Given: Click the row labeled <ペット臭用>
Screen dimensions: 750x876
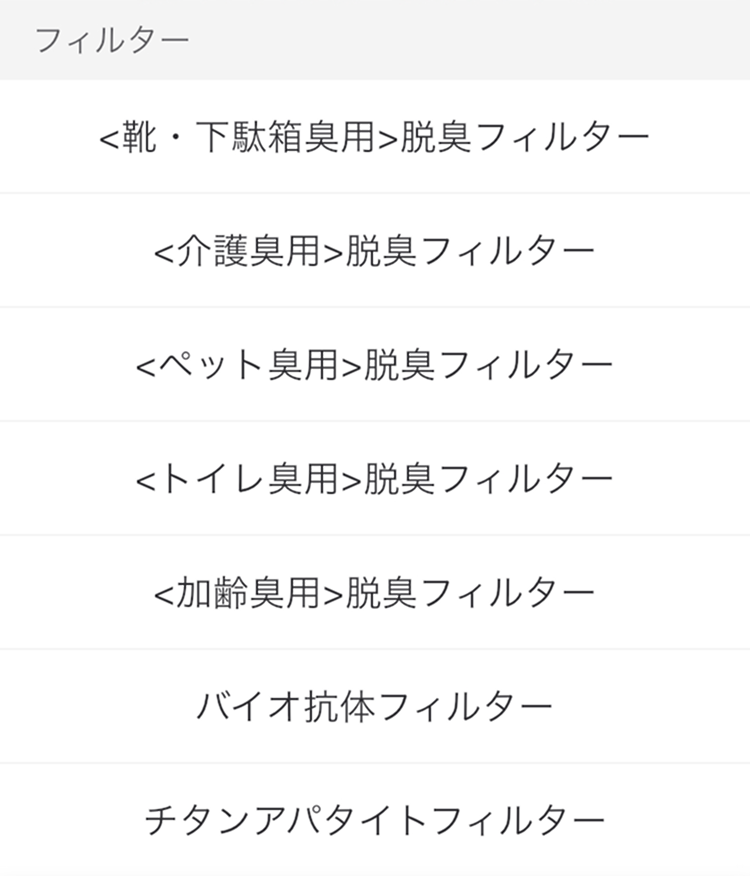Looking at the screenshot, I should 375,365.
